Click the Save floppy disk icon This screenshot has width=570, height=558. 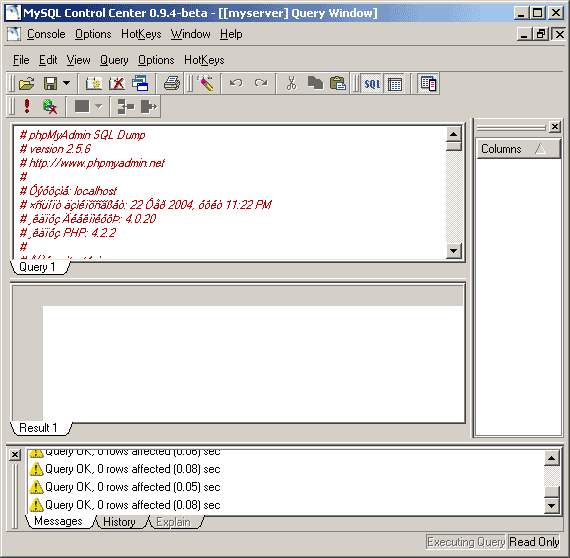coord(50,84)
